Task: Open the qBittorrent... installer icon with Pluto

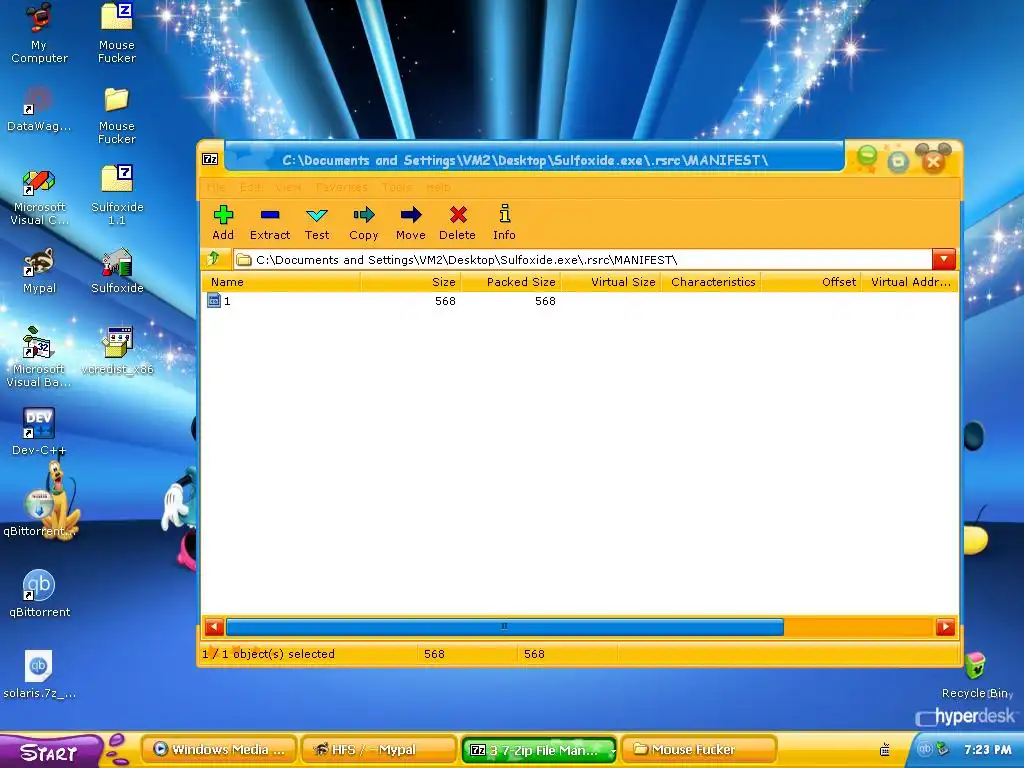Action: (39, 504)
